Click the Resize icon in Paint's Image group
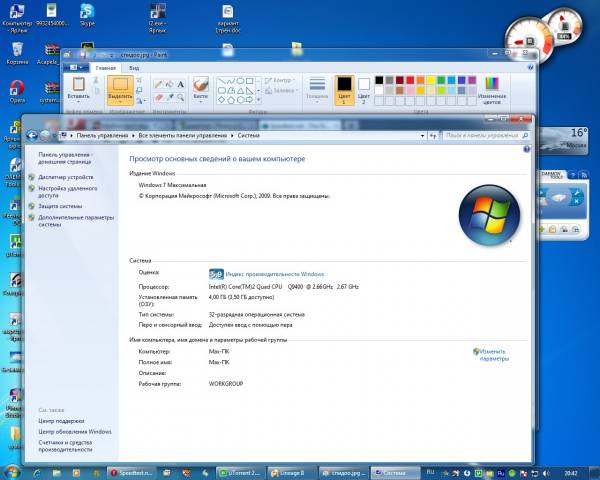This screenshot has width=600, height=480. [139, 90]
